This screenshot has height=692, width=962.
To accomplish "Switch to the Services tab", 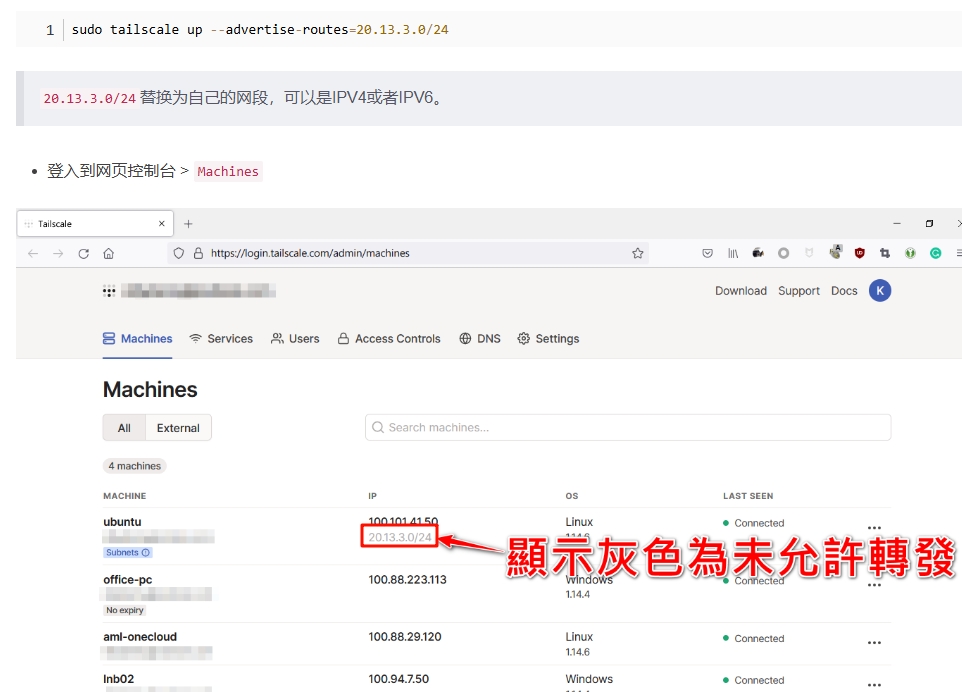I will point(221,339).
